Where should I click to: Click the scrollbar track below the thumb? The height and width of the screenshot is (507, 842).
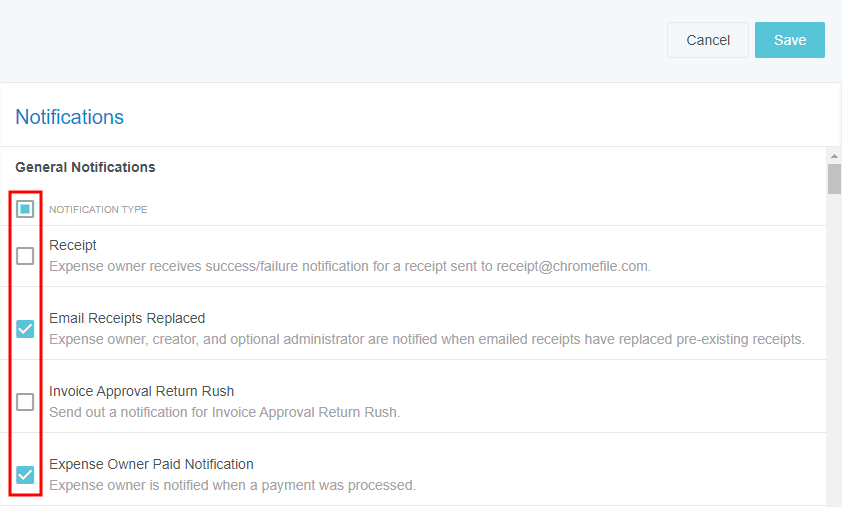pyautogui.click(x=833, y=350)
